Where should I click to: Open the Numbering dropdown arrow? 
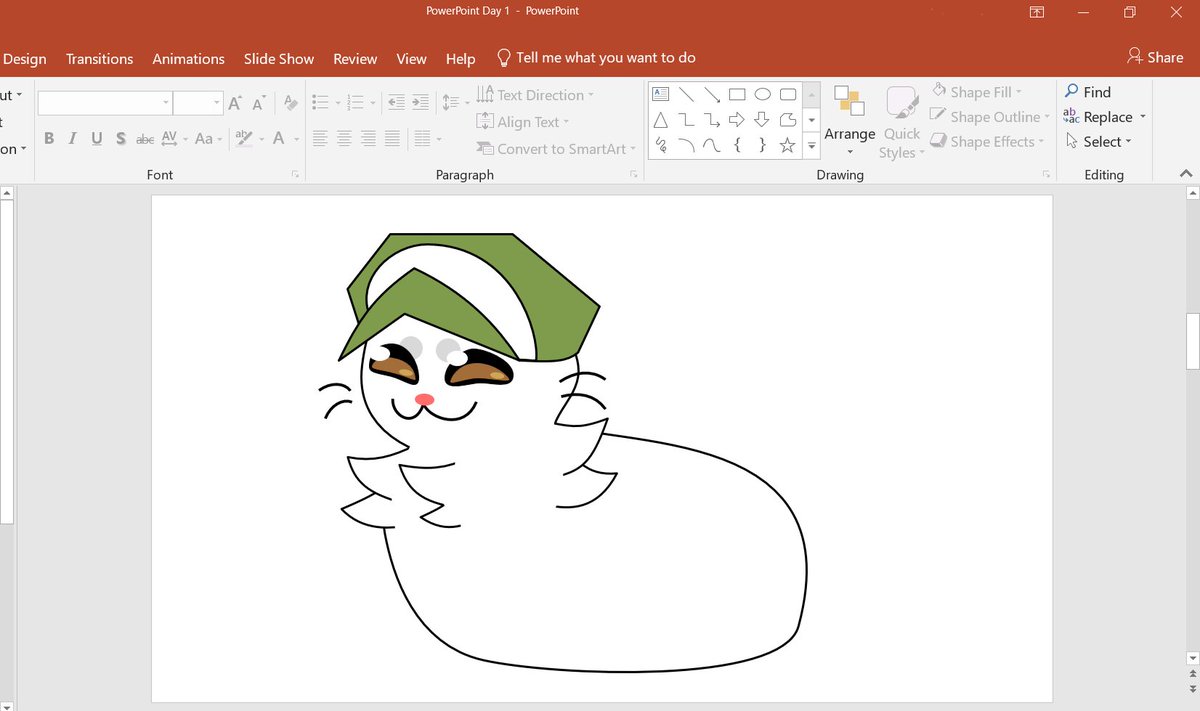[x=373, y=103]
